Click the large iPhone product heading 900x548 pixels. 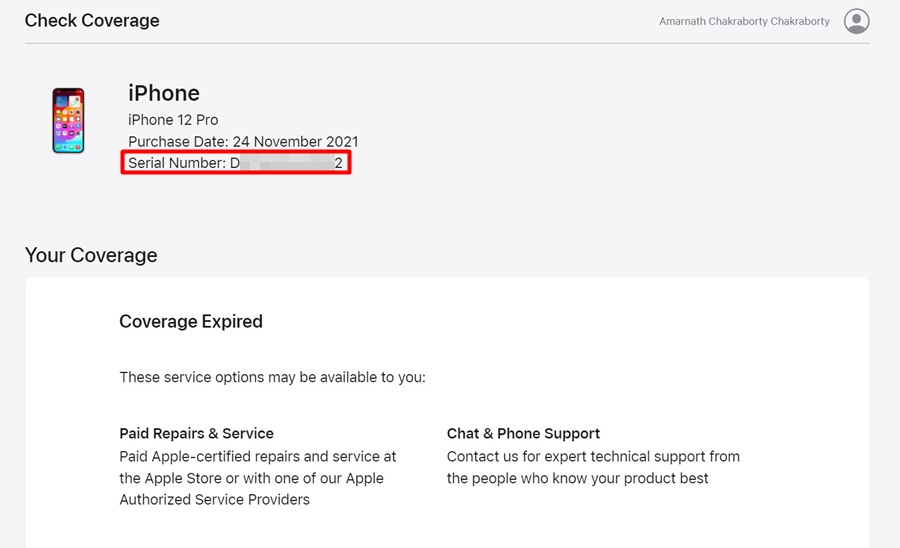(164, 93)
